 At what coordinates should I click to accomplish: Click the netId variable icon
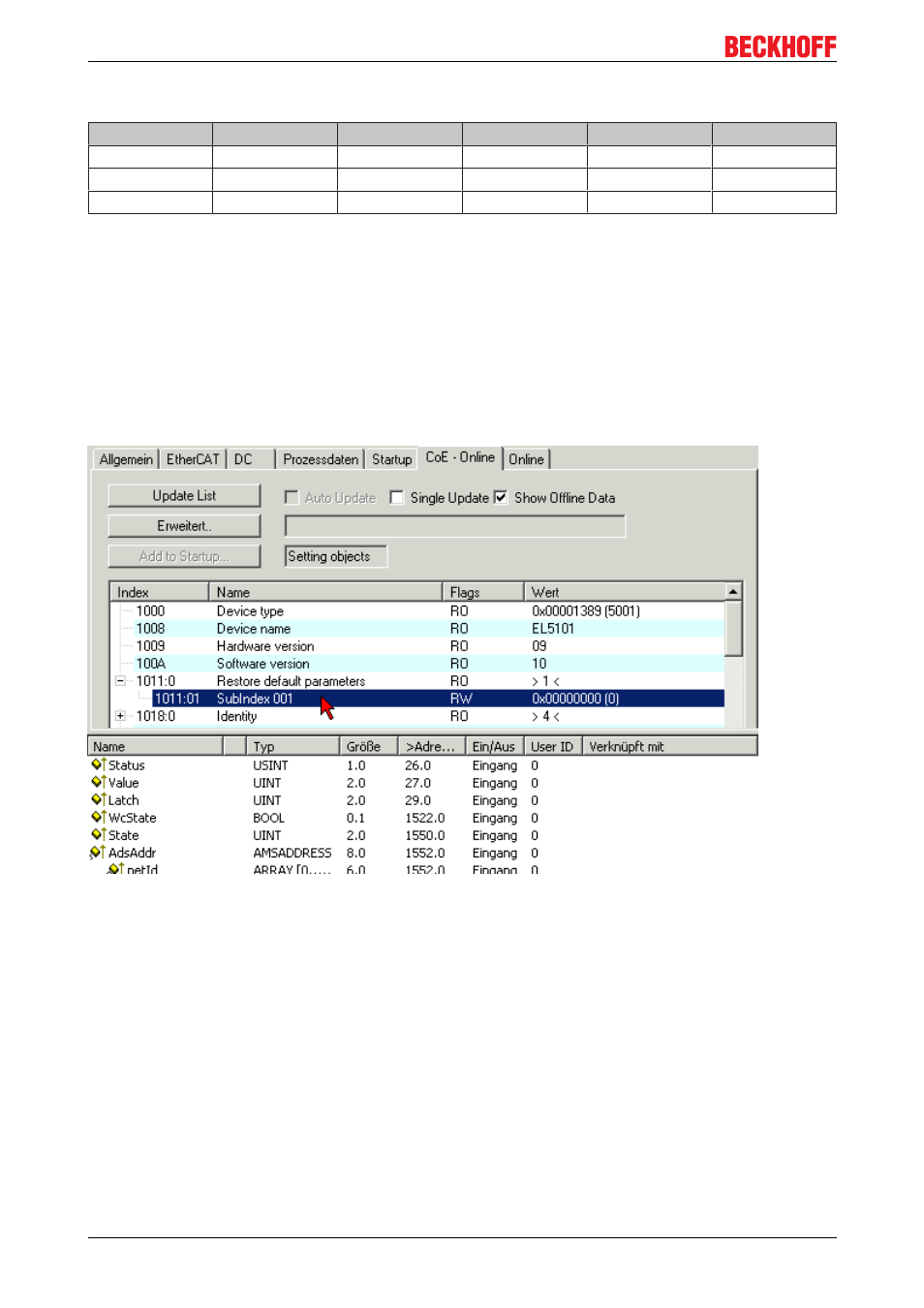[115, 869]
